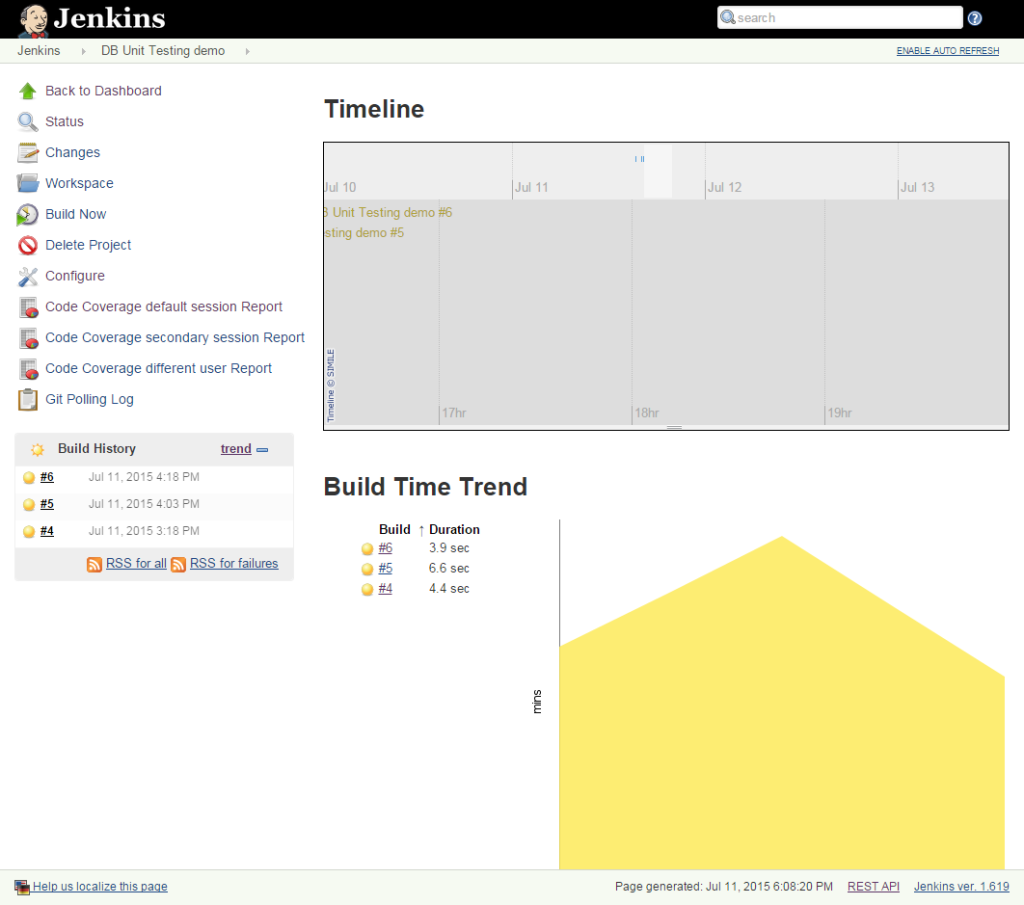Viewport: 1024px width, 905px height.
Task: Click the RSS for failures feed icon
Action: click(178, 564)
